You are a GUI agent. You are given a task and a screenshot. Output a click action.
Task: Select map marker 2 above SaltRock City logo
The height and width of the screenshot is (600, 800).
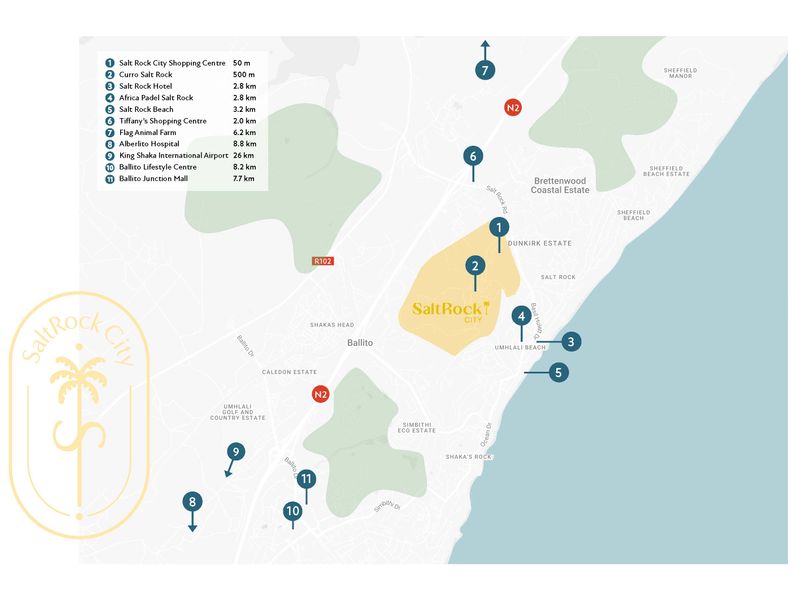tap(475, 266)
